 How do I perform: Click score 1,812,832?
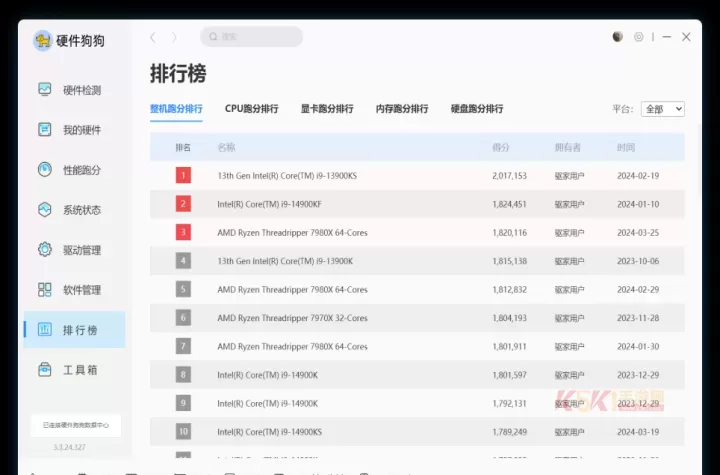click(509, 289)
